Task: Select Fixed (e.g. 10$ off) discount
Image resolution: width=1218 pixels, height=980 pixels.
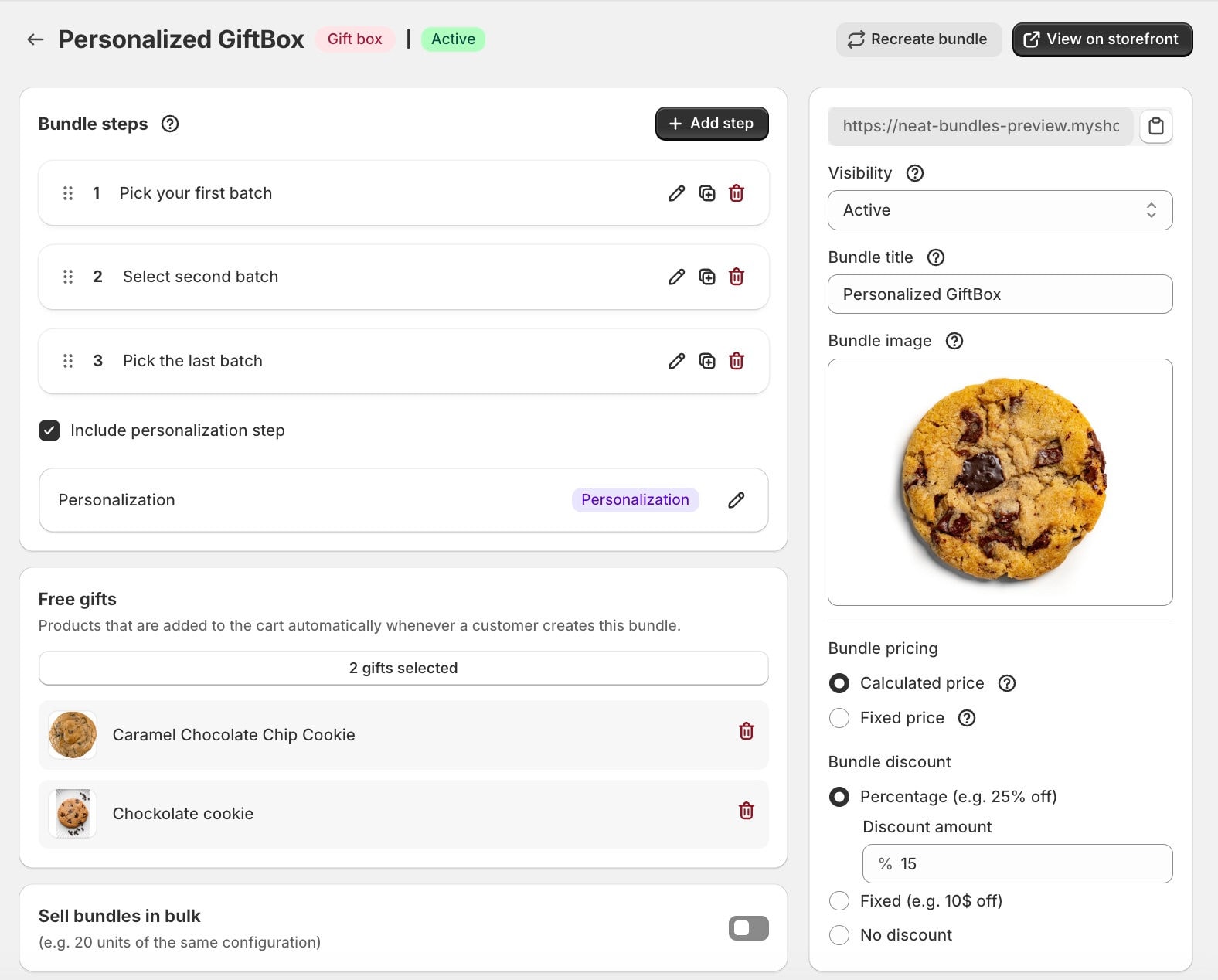Action: 839,901
